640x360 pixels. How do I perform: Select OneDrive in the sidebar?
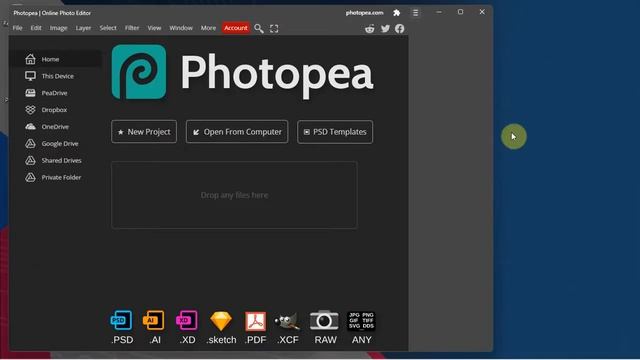[56, 127]
